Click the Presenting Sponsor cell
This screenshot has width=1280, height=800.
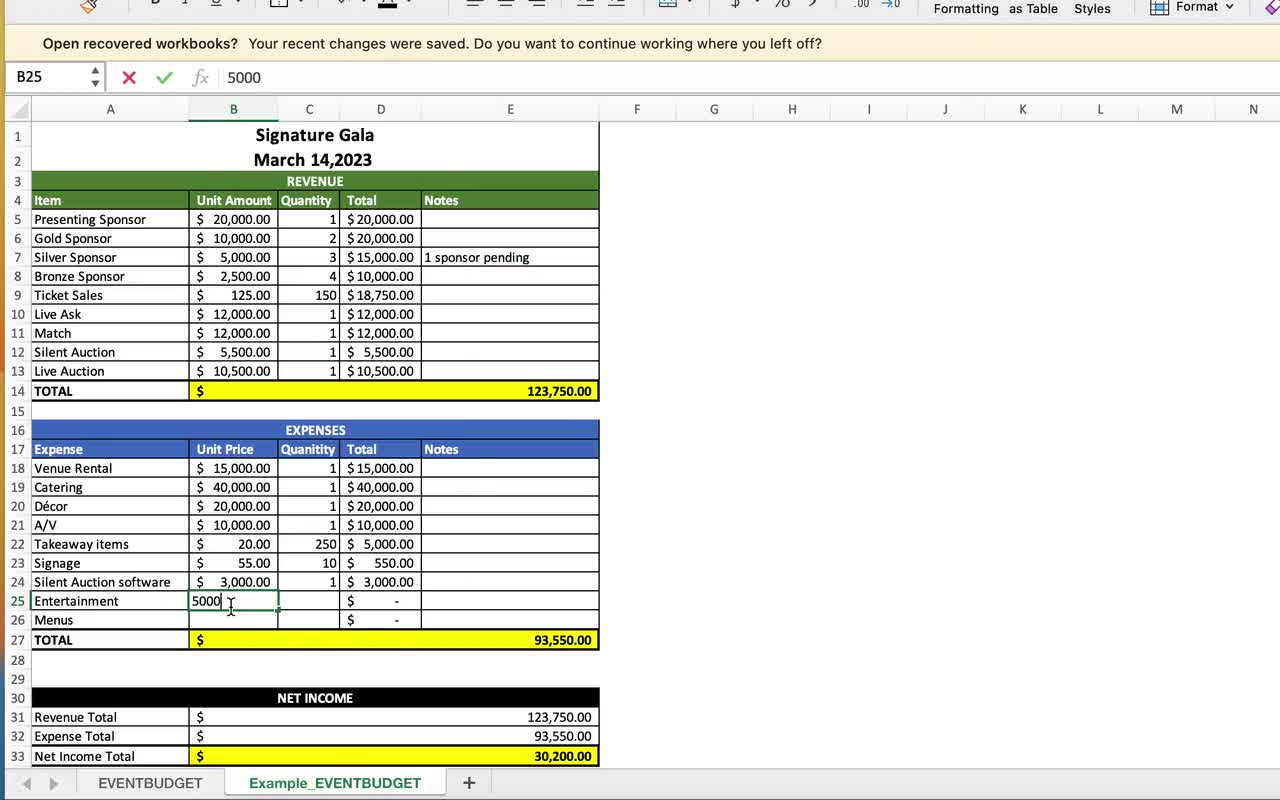point(110,219)
